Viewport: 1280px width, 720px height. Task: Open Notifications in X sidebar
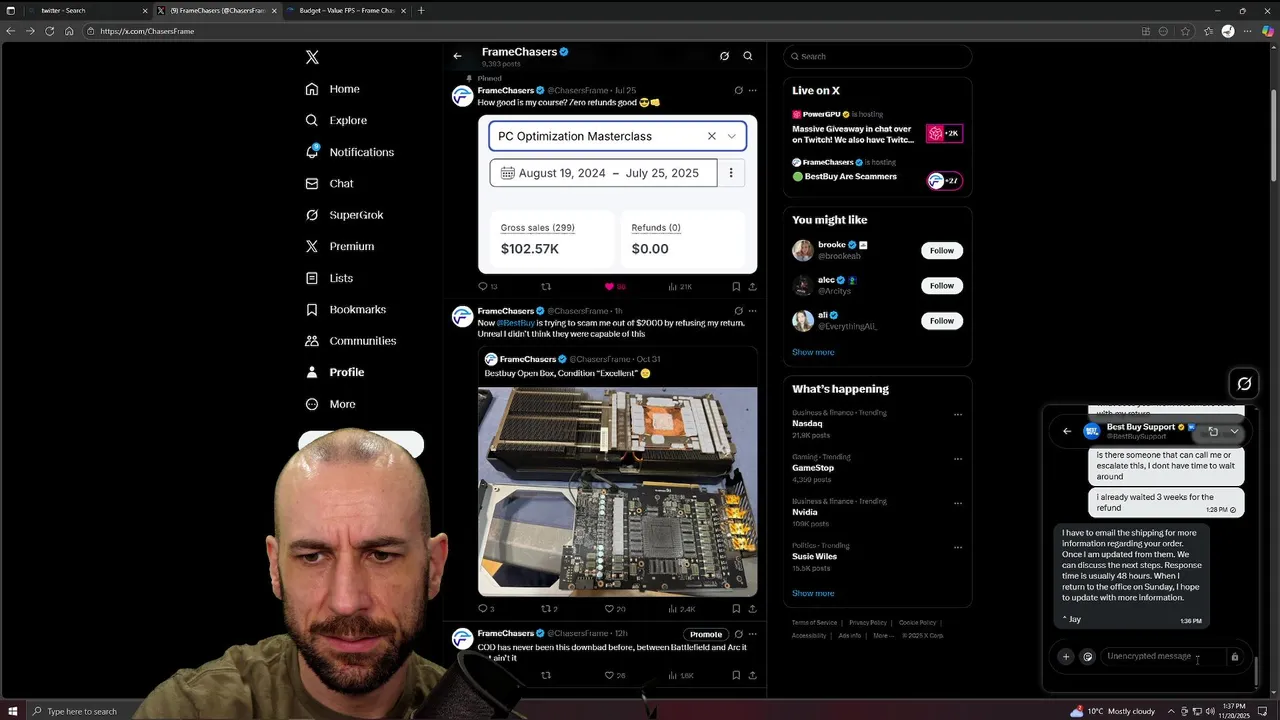point(350,152)
